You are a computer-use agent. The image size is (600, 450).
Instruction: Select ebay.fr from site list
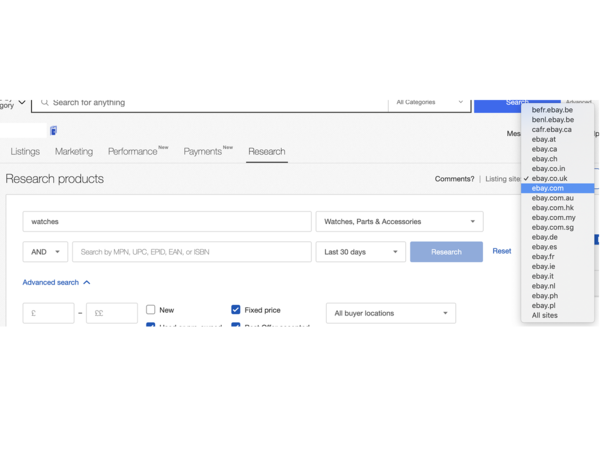point(558,256)
